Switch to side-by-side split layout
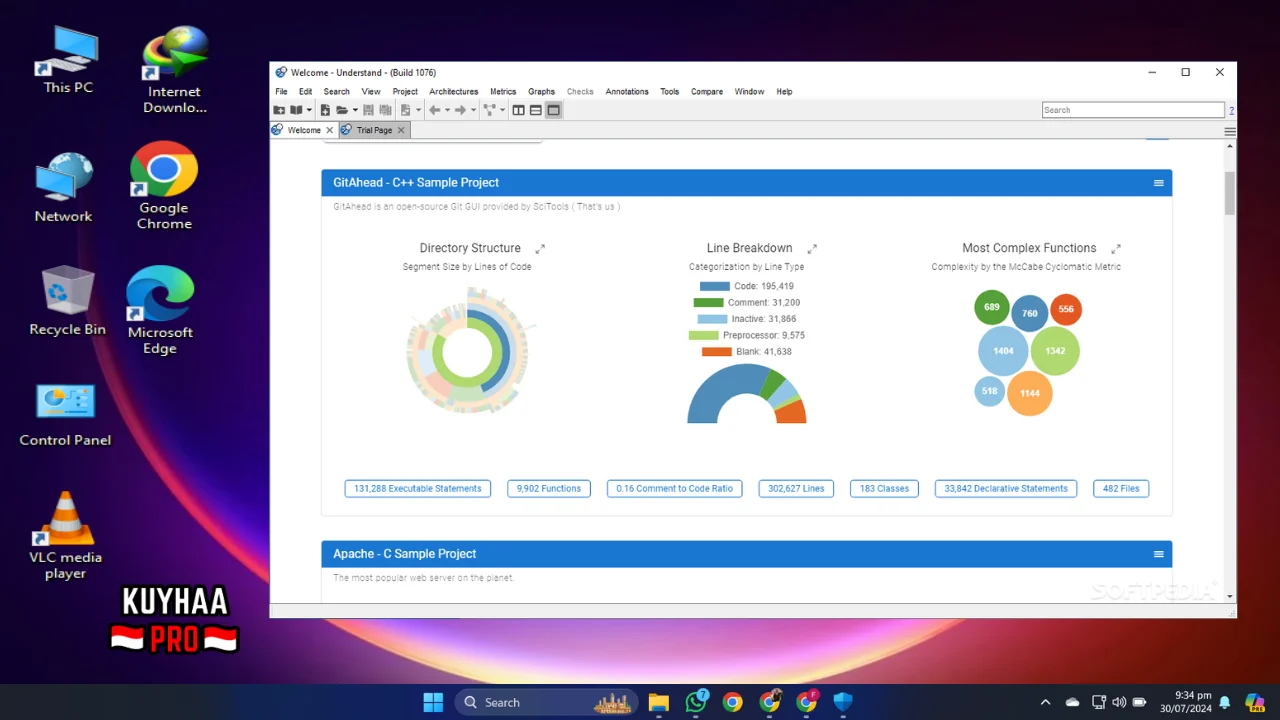Screen dimensions: 1280x720 (x=518, y=110)
